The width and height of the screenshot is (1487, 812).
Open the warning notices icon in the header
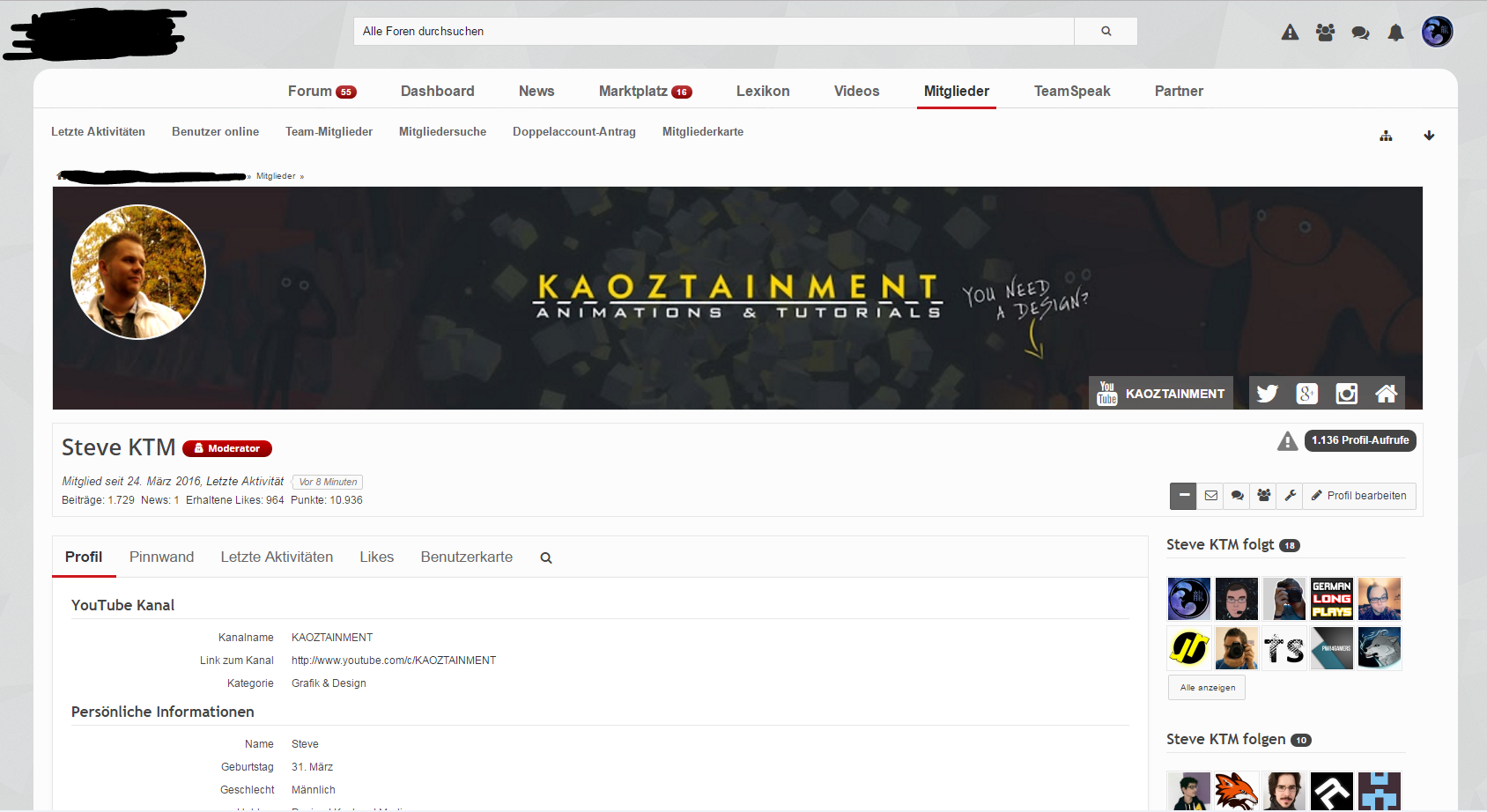(x=1290, y=33)
